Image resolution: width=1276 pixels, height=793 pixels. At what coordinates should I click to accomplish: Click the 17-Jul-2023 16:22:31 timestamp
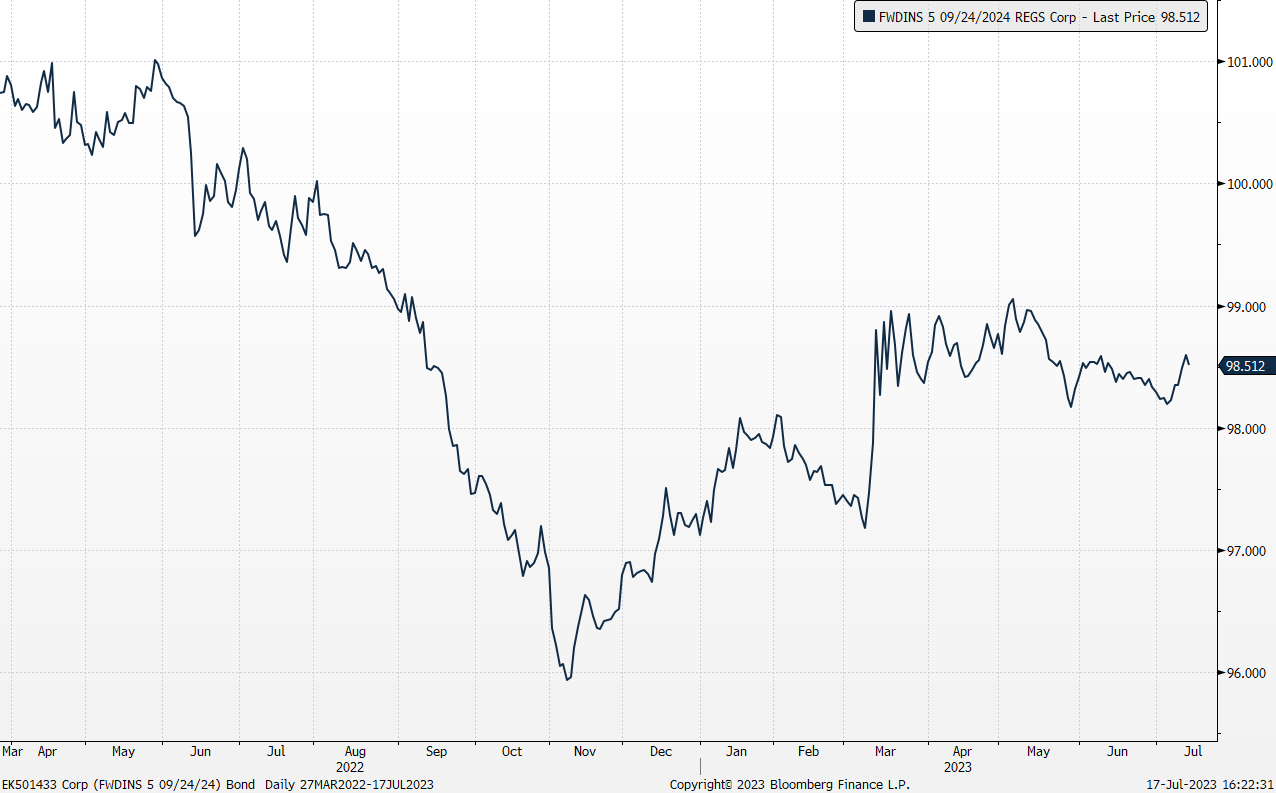coord(1209,785)
